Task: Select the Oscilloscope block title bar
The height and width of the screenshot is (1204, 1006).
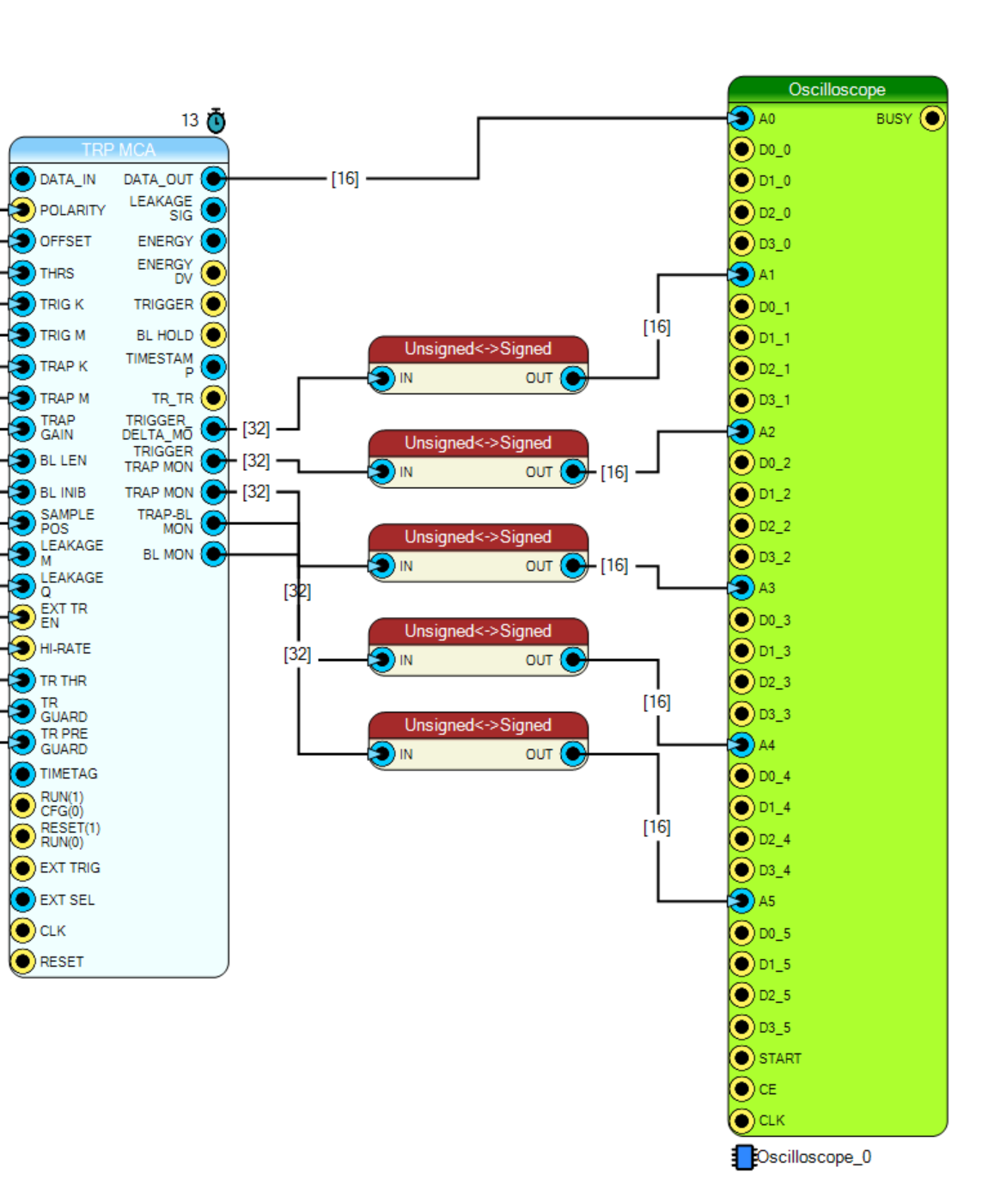Action: 838,89
